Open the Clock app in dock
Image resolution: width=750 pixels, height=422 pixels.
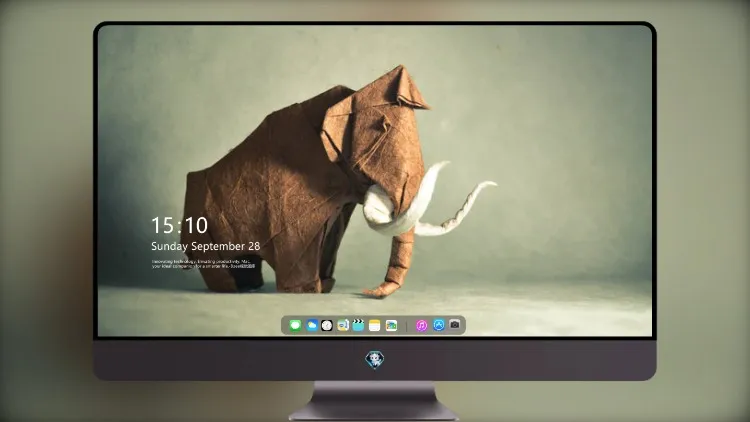pos(327,326)
